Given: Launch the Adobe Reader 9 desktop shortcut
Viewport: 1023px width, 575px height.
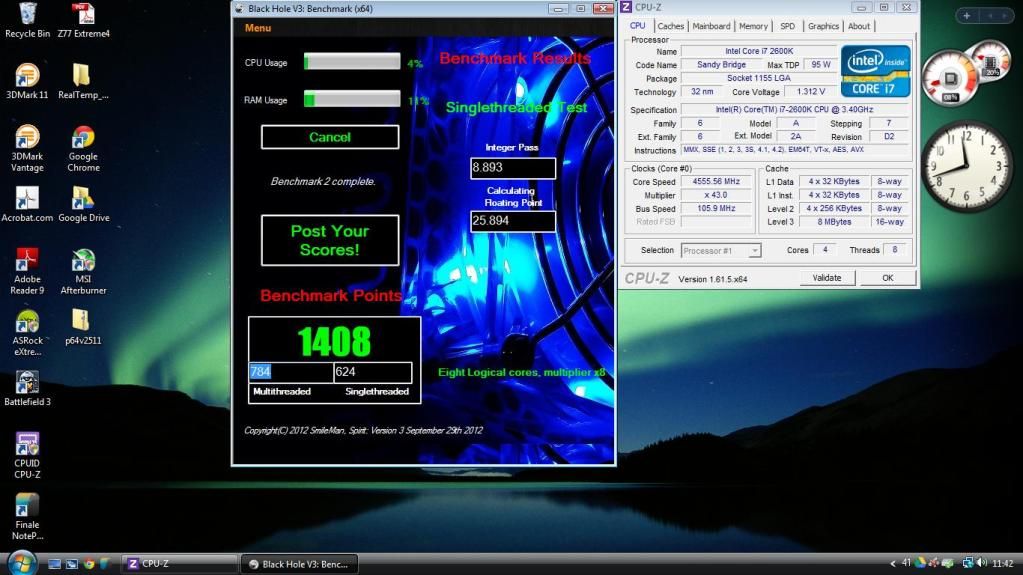Looking at the screenshot, I should coord(27,271).
